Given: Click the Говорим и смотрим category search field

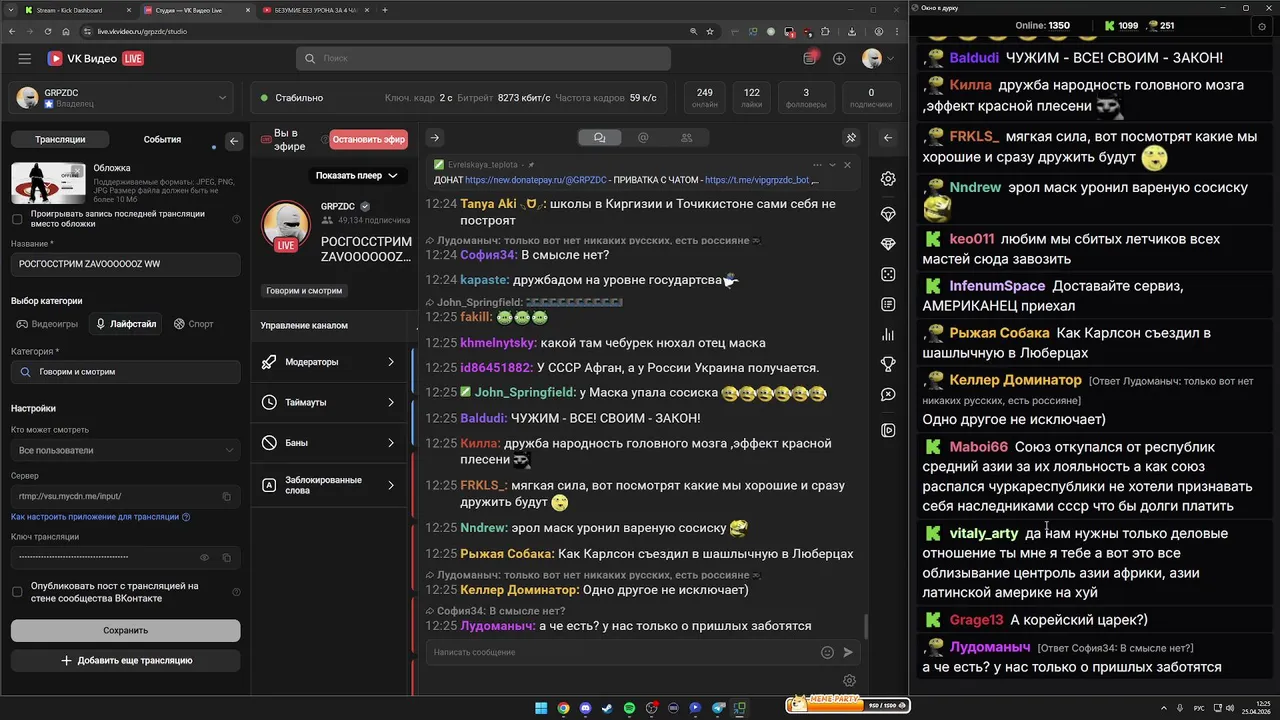Looking at the screenshot, I should click(x=125, y=372).
